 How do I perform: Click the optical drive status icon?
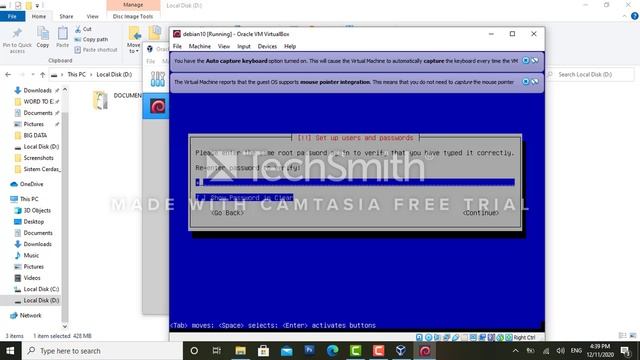pyautogui.click(x=428, y=338)
